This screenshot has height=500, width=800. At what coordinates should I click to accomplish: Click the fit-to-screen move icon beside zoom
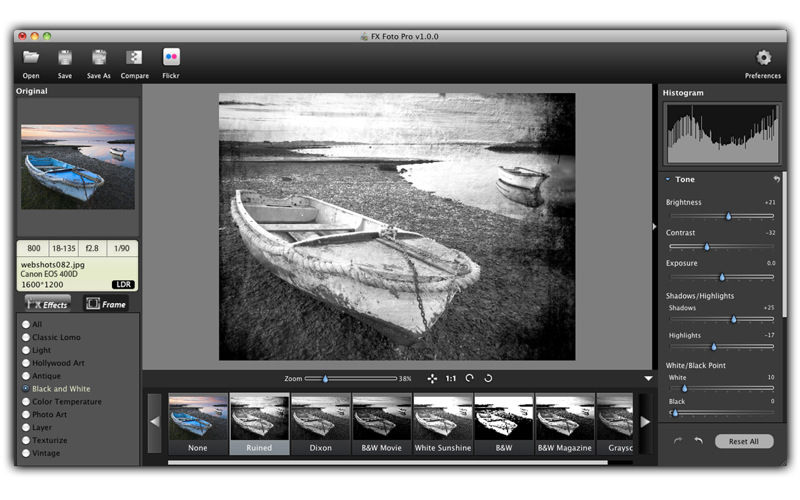pyautogui.click(x=432, y=379)
